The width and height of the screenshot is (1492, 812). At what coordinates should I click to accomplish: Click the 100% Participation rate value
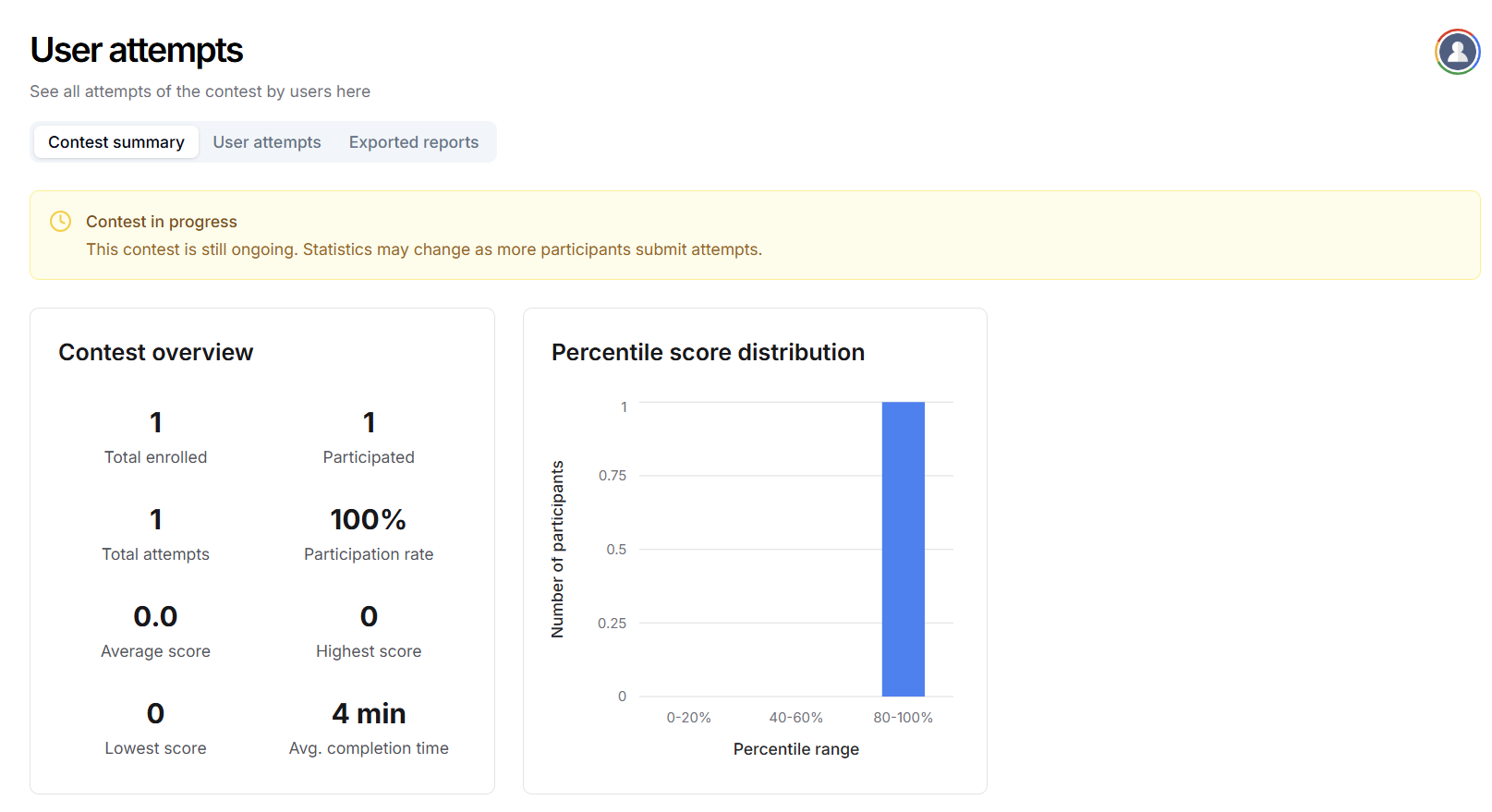[x=369, y=520]
